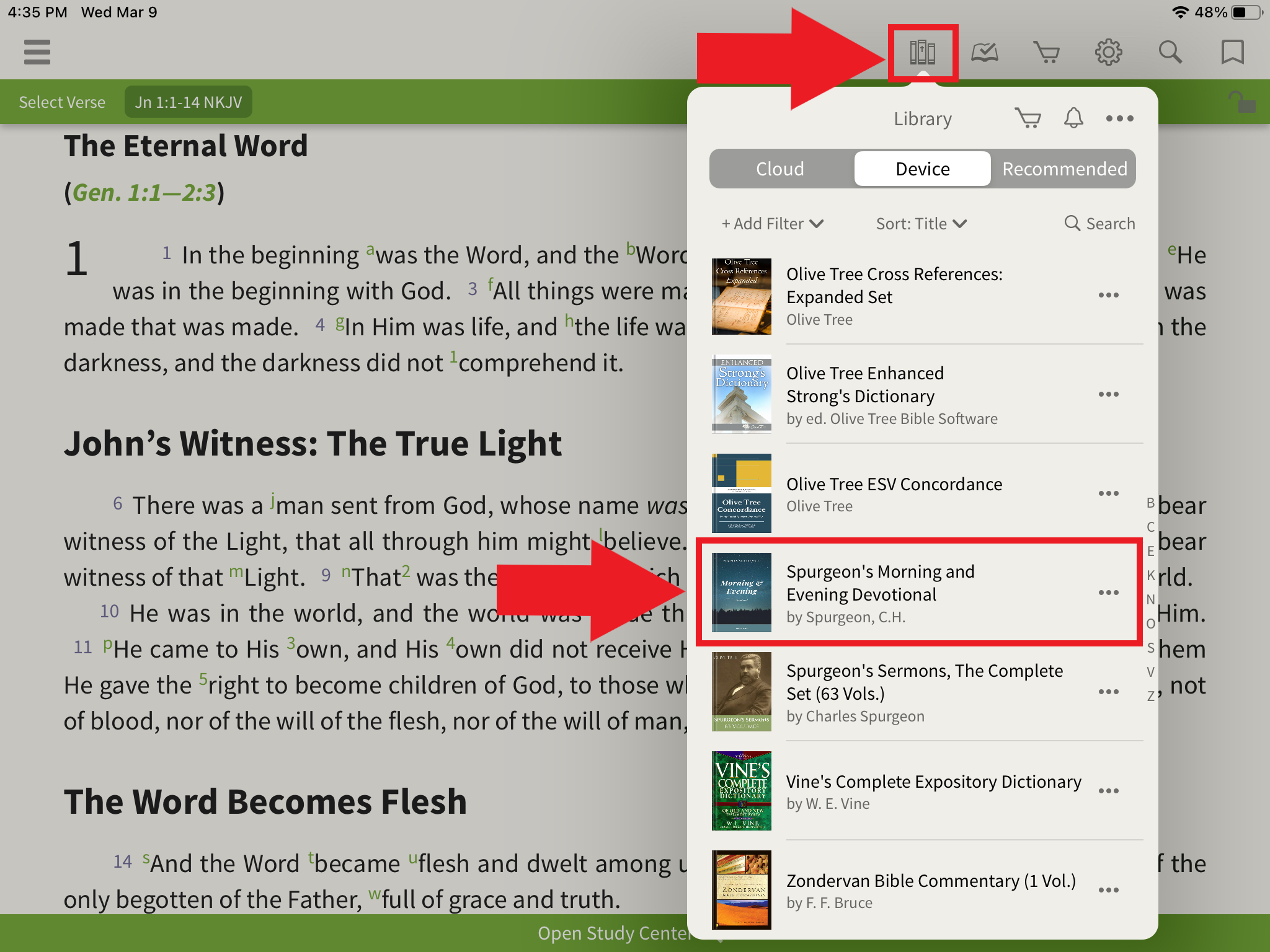Screen dimensions: 1270x952
Task: Open the Bookmarks icon
Action: (x=1232, y=51)
